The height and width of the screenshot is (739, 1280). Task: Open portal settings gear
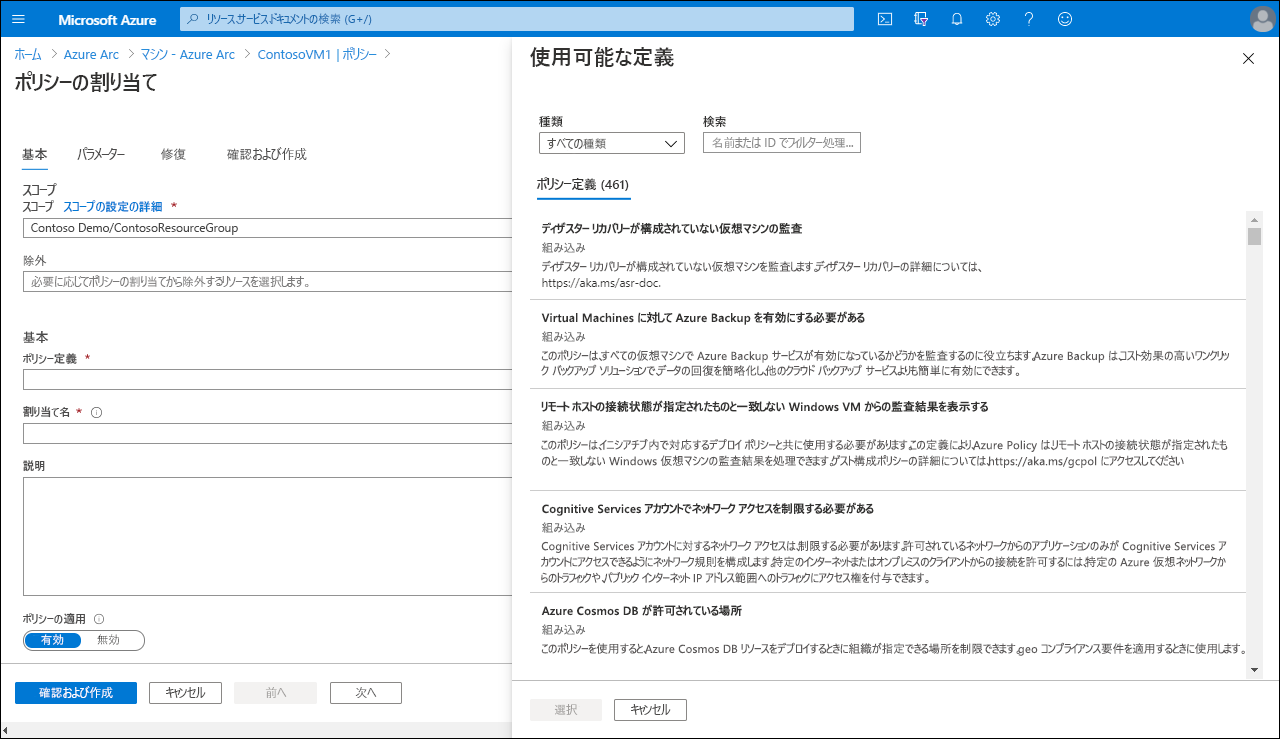tap(993, 19)
